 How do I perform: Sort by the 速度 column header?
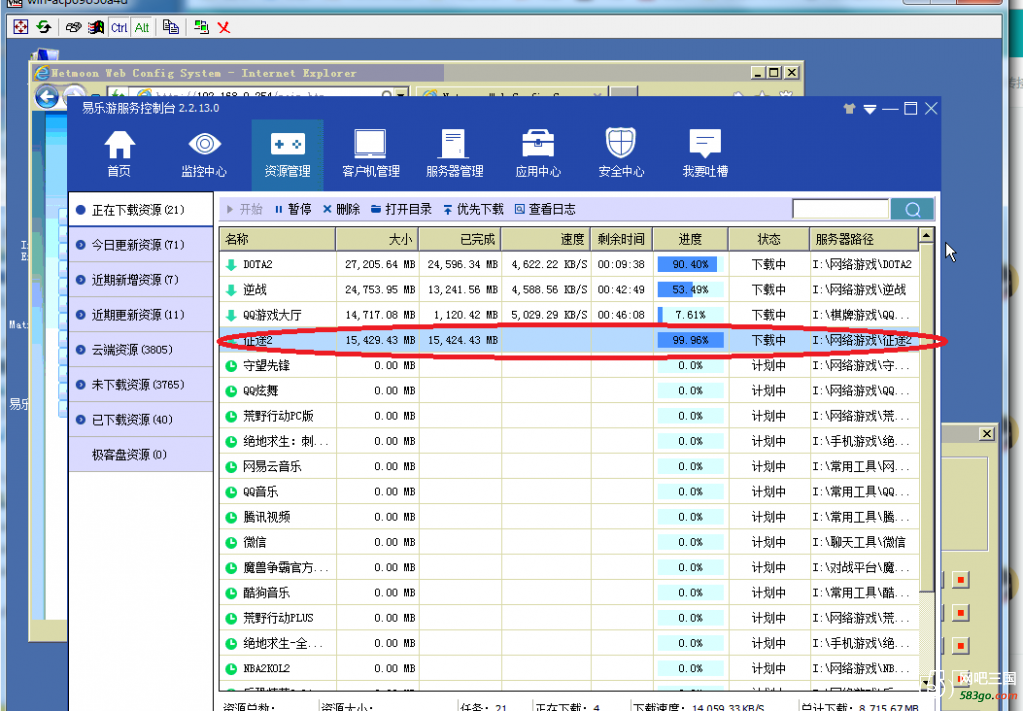coord(546,239)
